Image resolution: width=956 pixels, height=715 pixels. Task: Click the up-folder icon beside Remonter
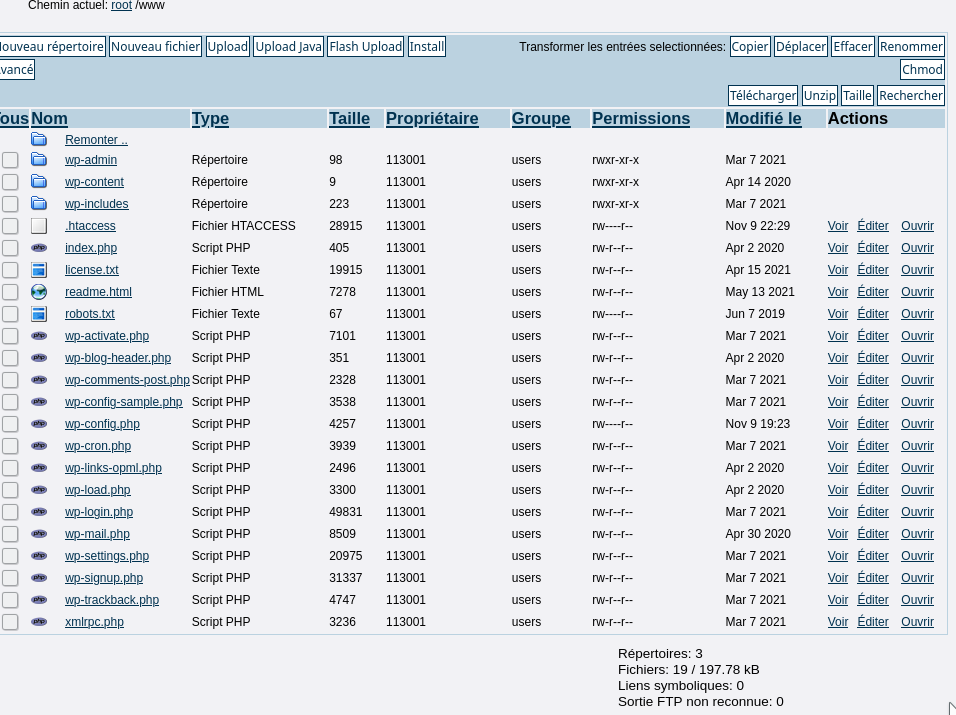click(x=39, y=140)
